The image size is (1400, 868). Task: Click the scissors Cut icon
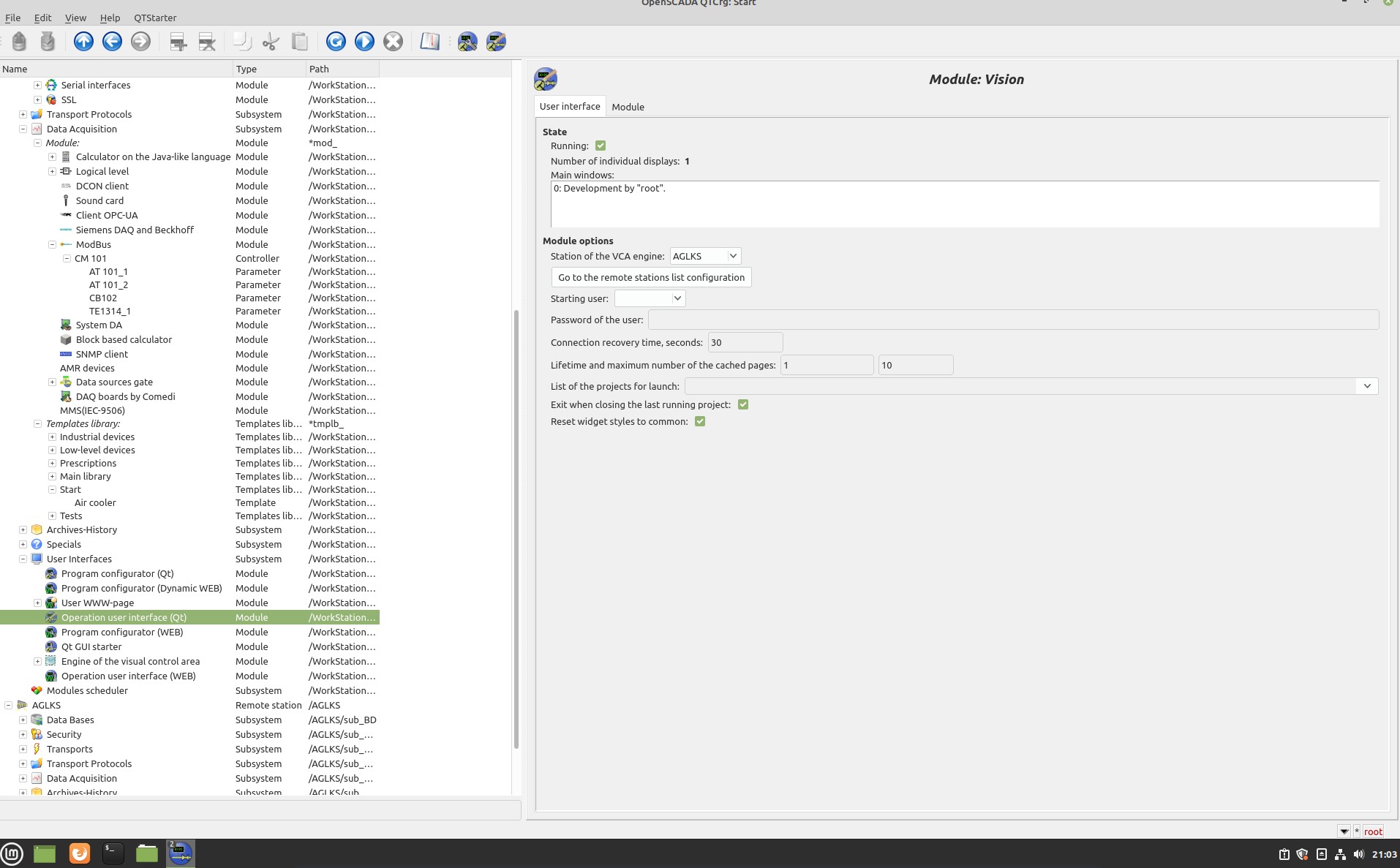click(271, 42)
